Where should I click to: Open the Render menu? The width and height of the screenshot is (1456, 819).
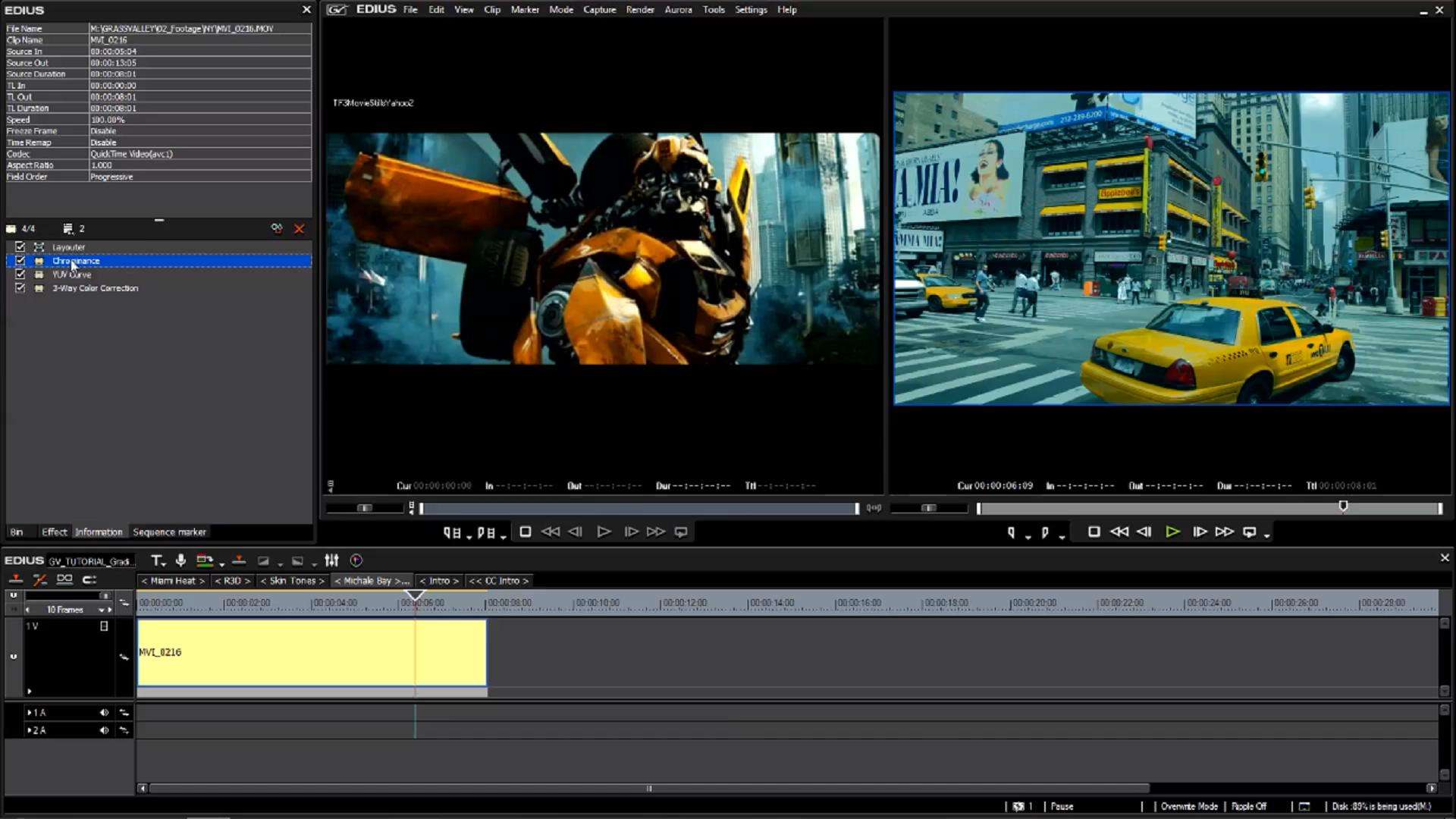point(639,10)
